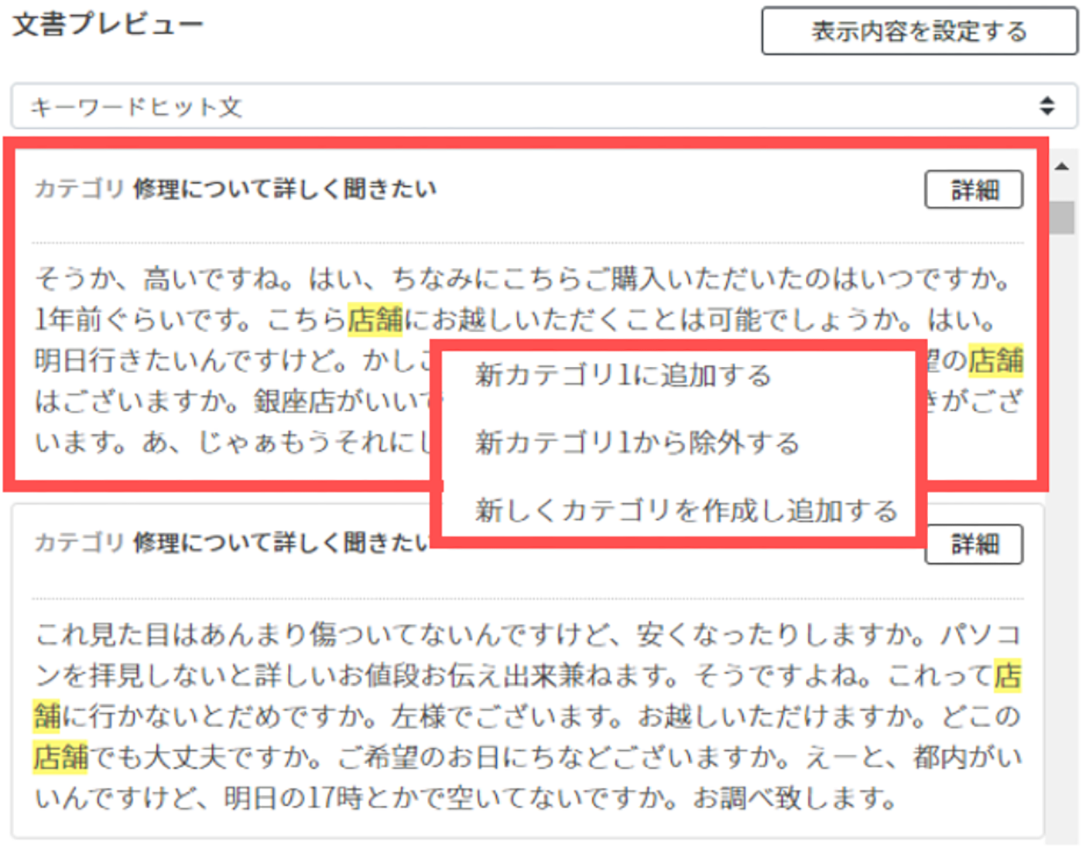Image resolution: width=1086 pixels, height=850 pixels.
Task: Click the second card's カテゴリ heading text
Action: click(232, 542)
